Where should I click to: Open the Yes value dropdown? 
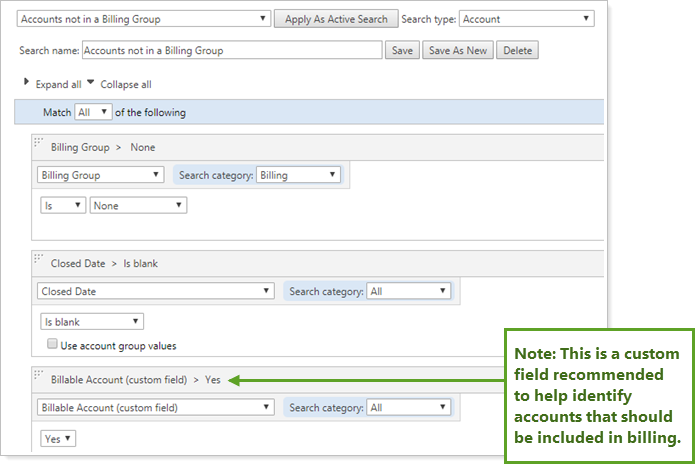pyautogui.click(x=58, y=439)
